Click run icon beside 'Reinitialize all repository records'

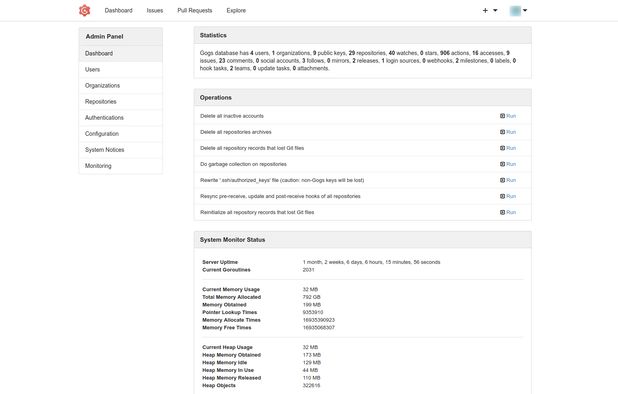502,212
